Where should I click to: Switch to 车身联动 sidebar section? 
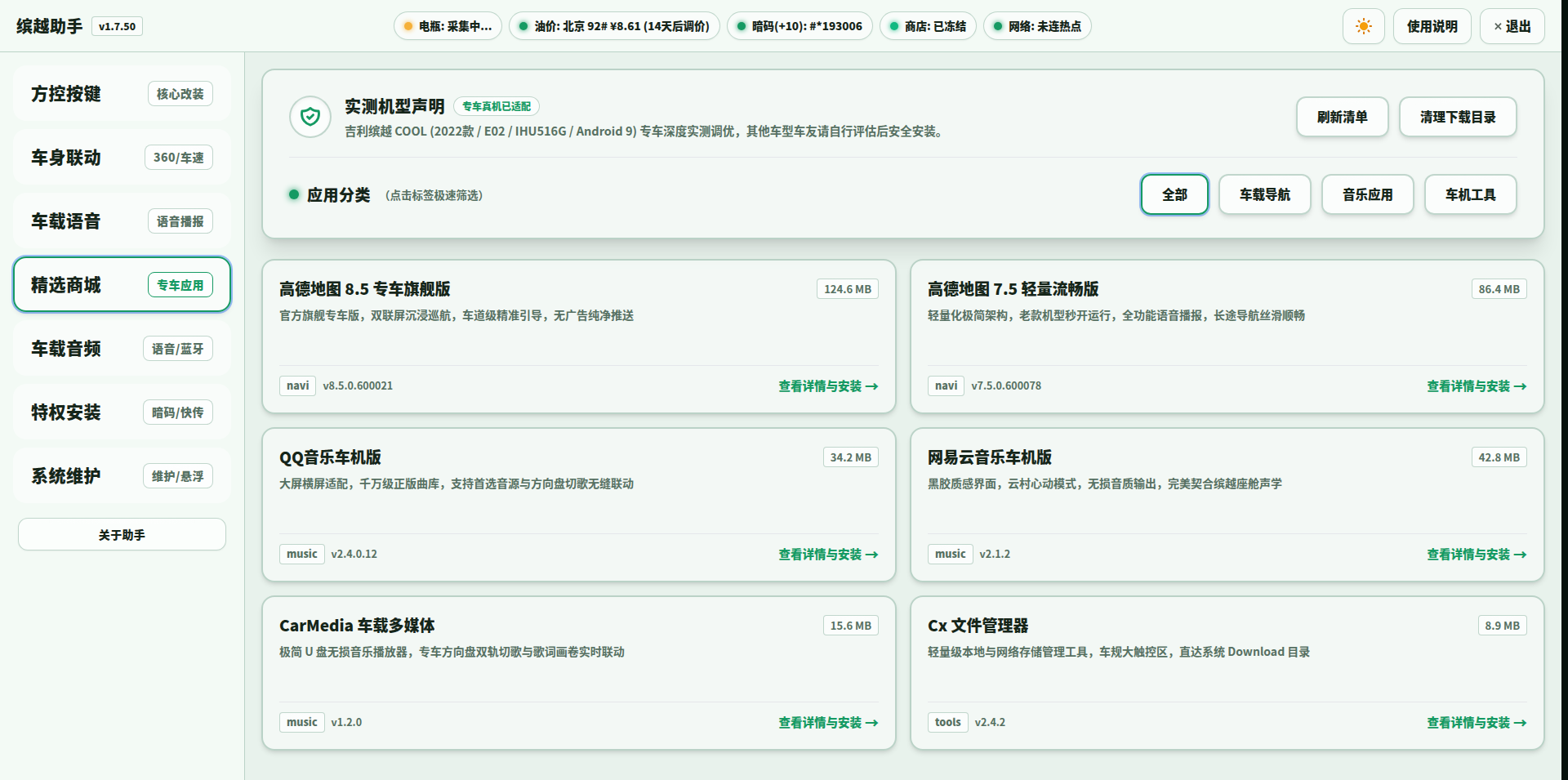pos(122,158)
